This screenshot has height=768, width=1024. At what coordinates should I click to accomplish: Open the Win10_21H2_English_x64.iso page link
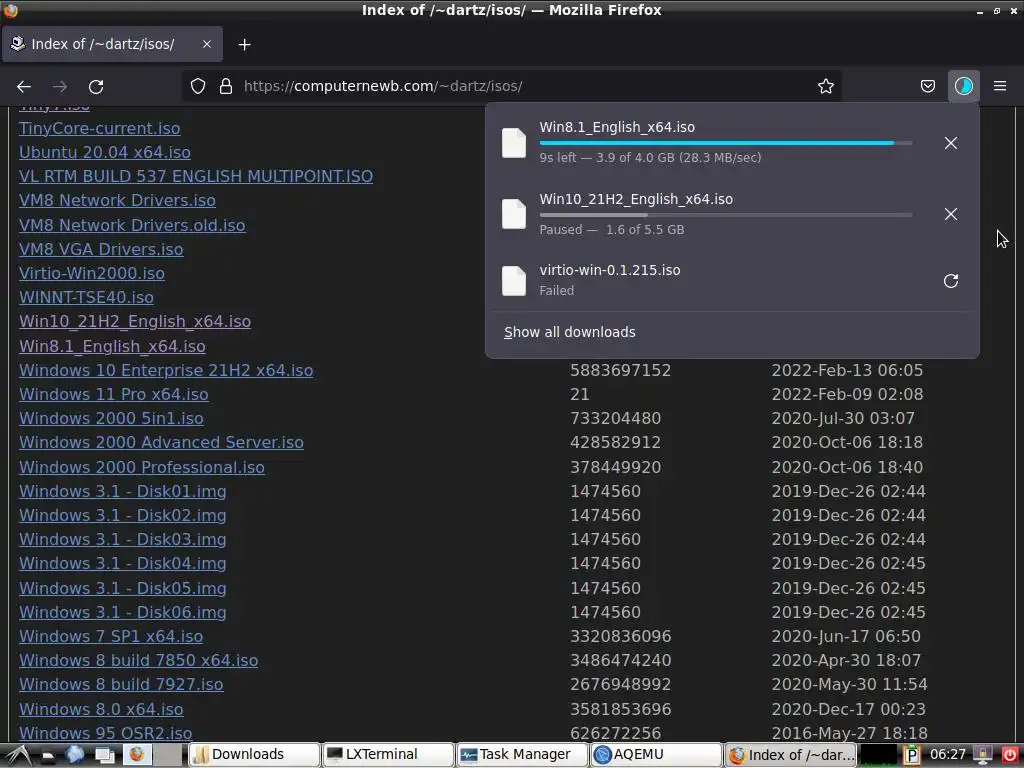[x=135, y=322]
